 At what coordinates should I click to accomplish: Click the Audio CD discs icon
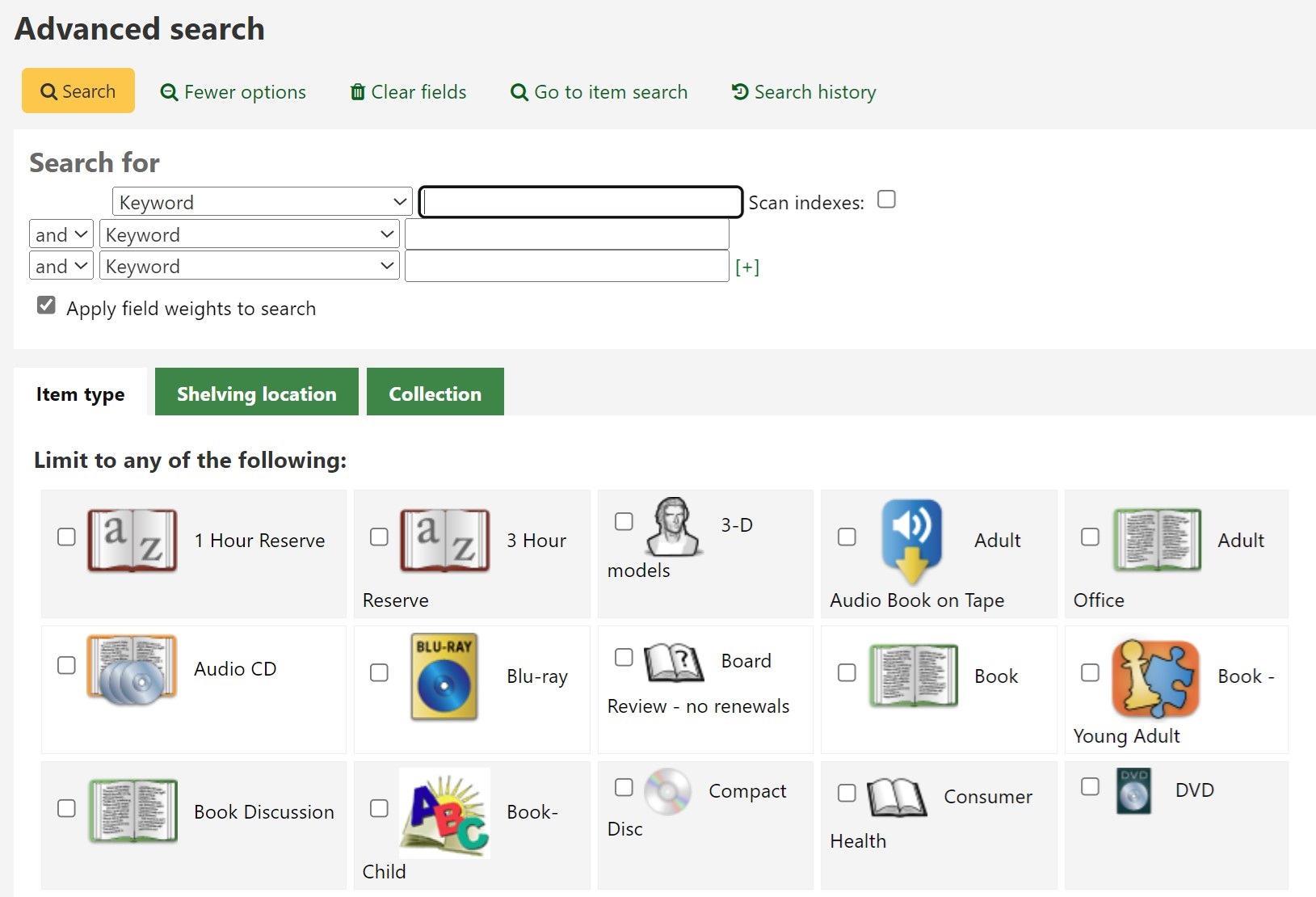click(132, 669)
